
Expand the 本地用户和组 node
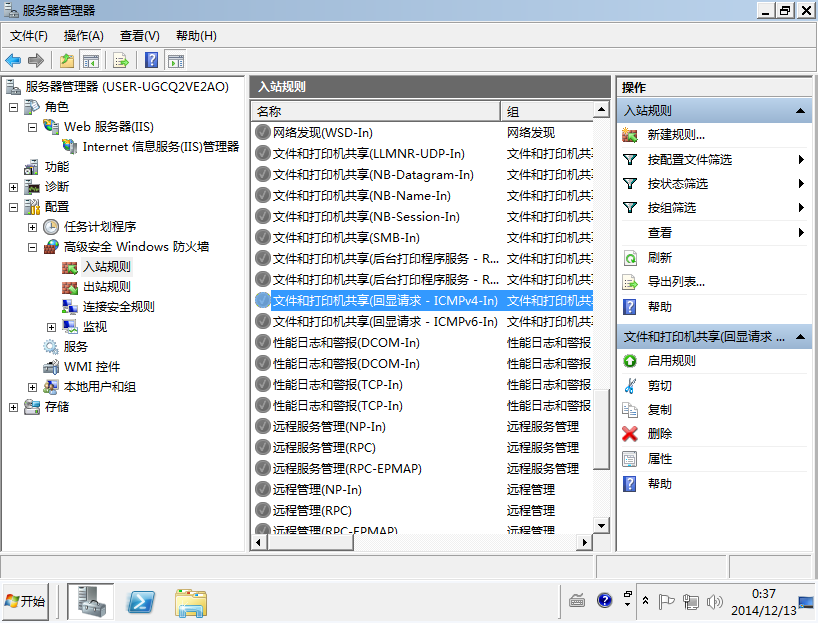[x=32, y=387]
